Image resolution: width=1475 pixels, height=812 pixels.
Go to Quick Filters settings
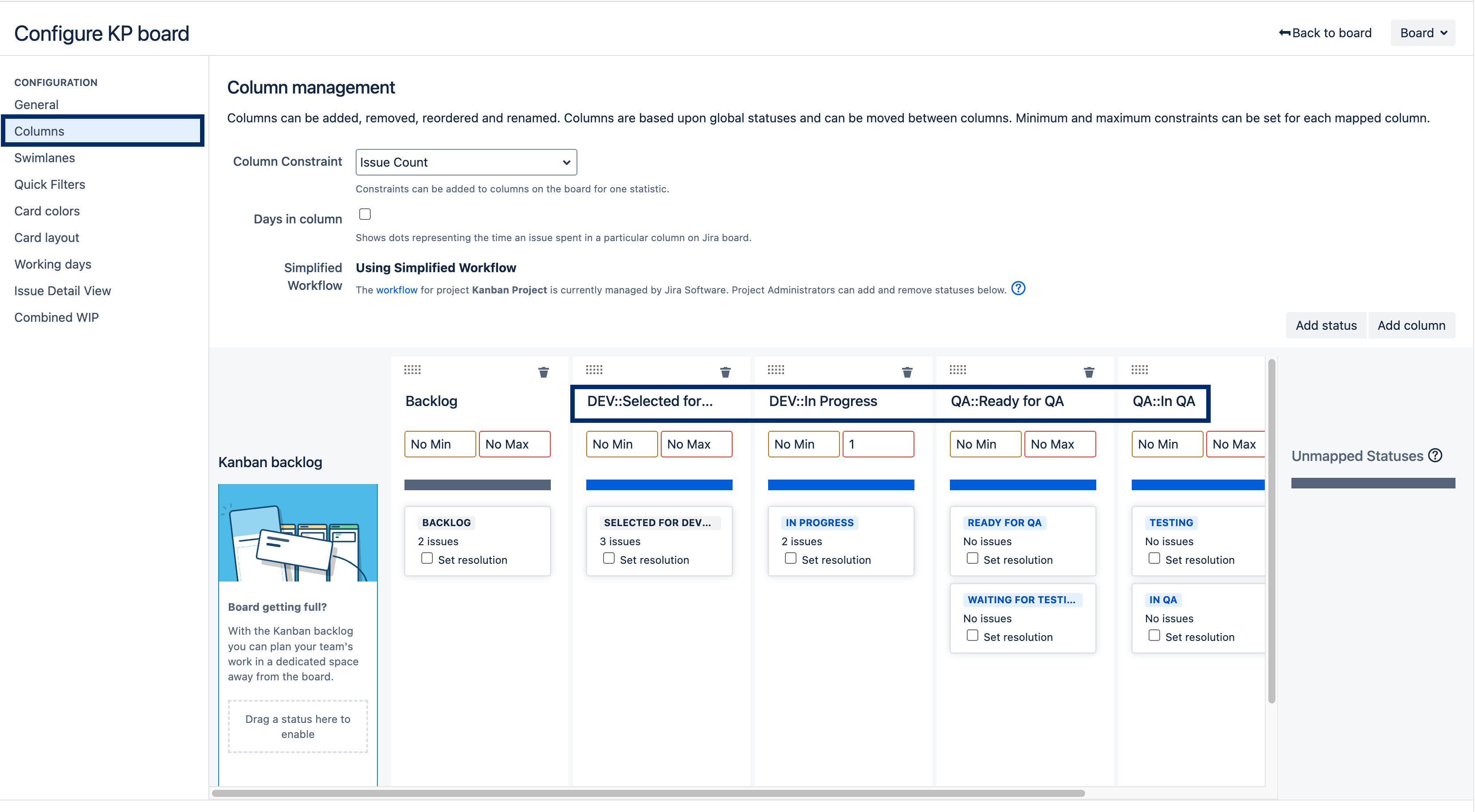[x=50, y=184]
